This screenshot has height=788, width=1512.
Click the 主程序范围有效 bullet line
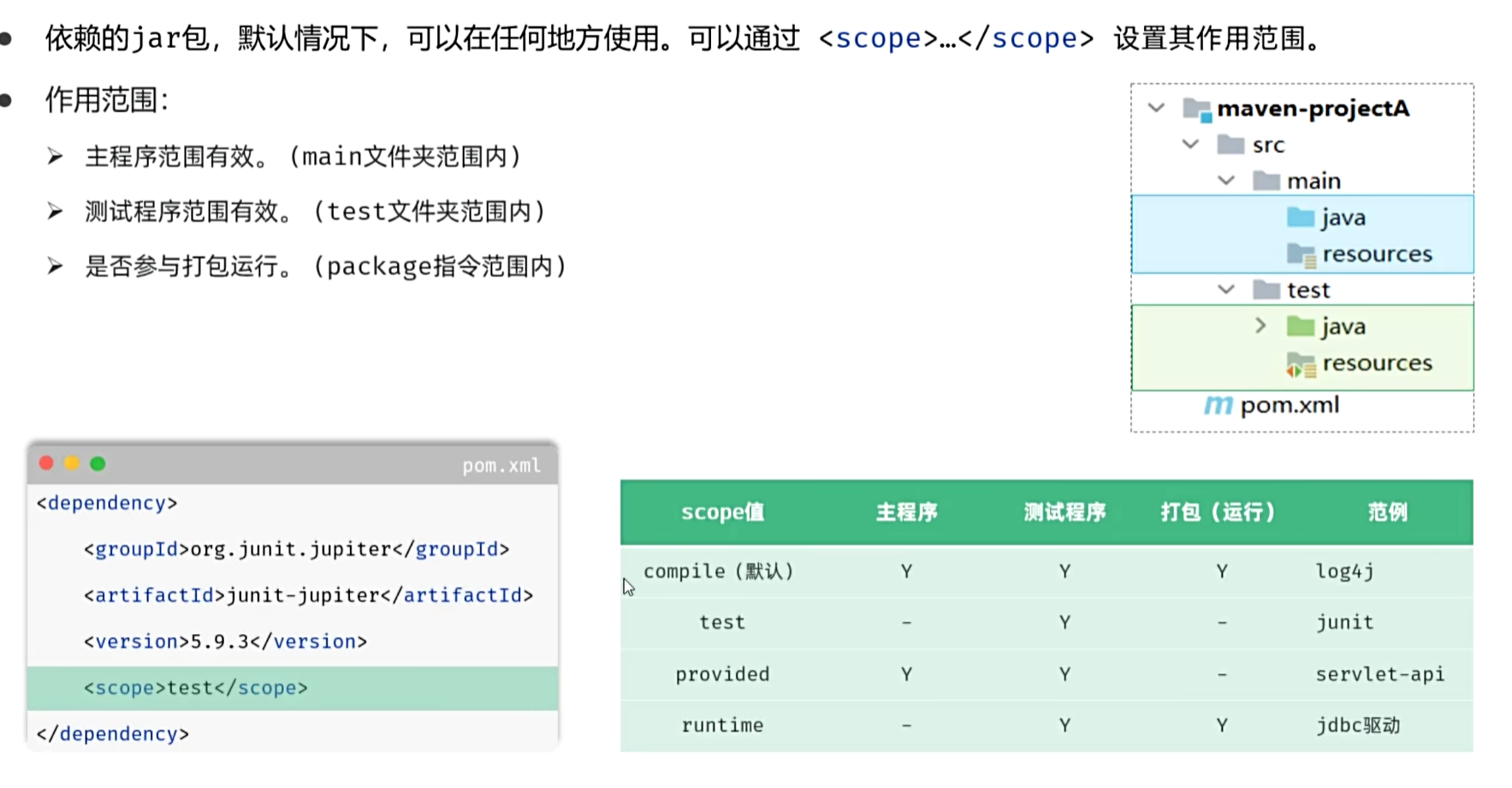[x=303, y=157]
